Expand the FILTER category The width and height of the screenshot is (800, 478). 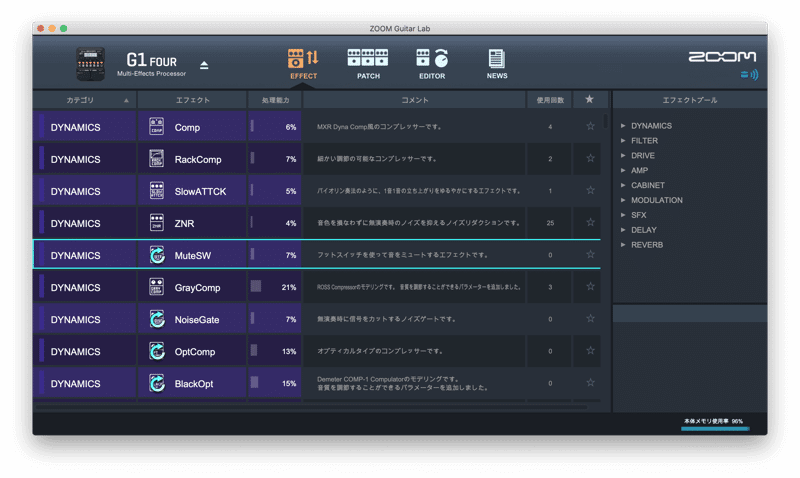point(623,140)
